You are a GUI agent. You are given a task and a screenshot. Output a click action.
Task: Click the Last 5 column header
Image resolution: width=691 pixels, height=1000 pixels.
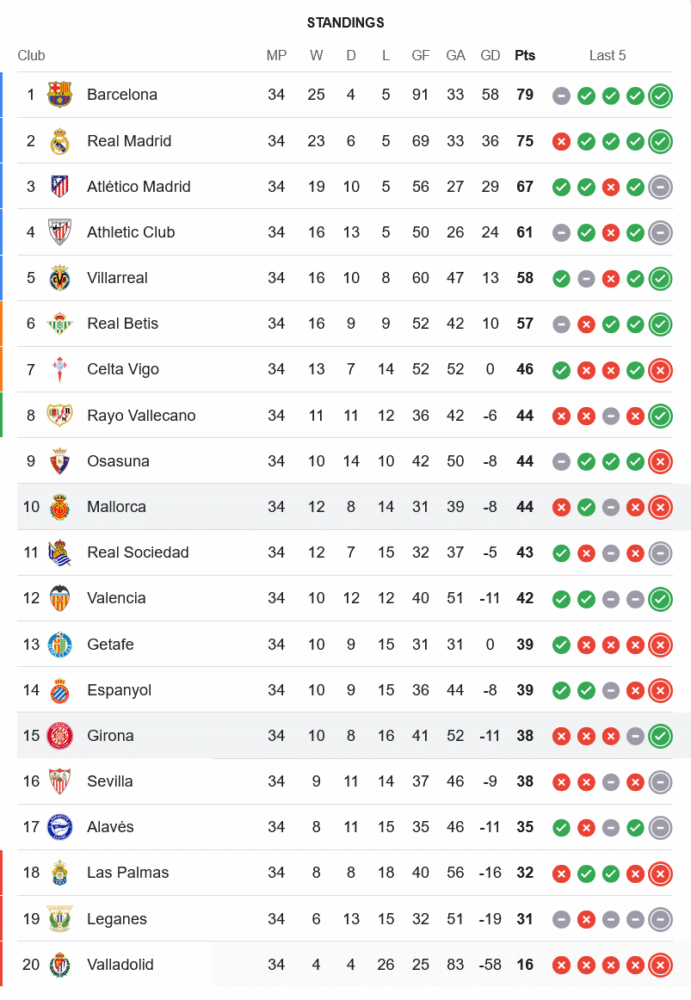(x=607, y=56)
